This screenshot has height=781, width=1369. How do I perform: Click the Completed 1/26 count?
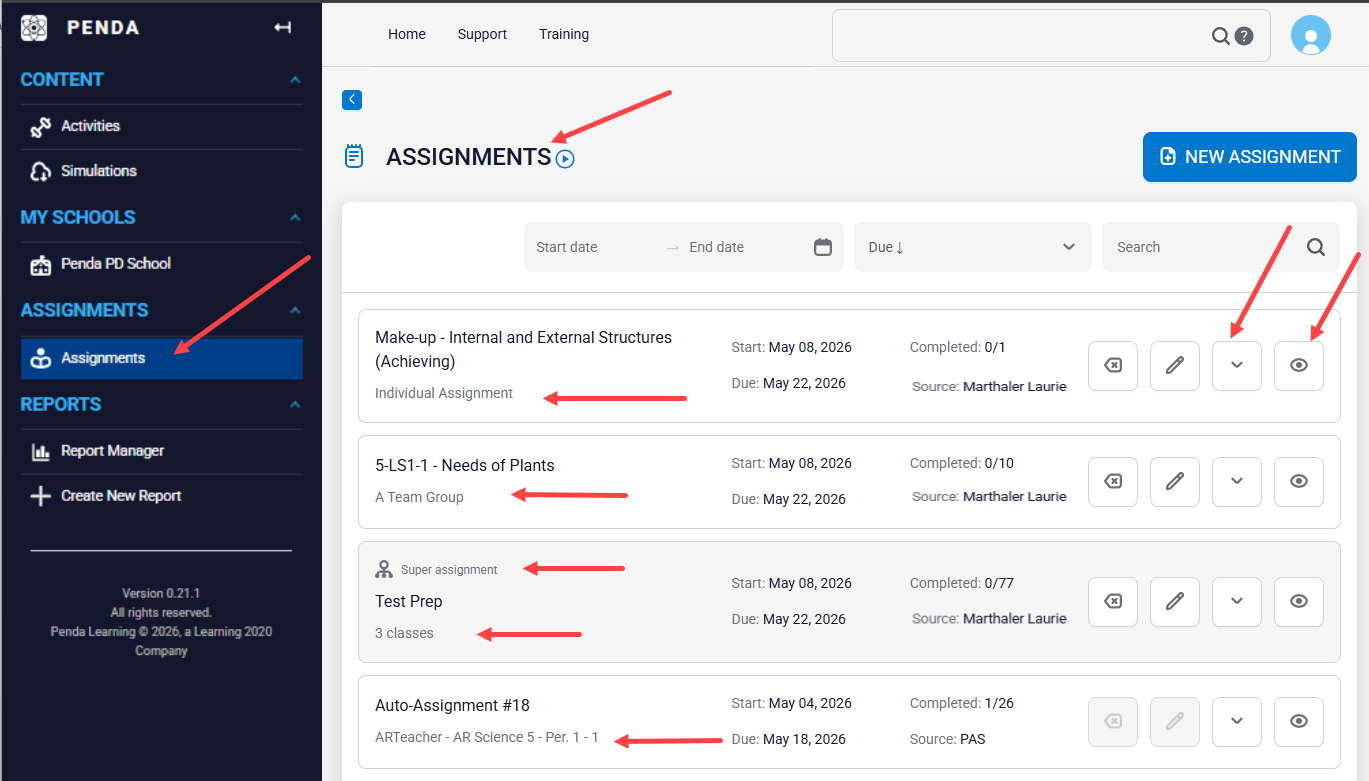[962, 703]
